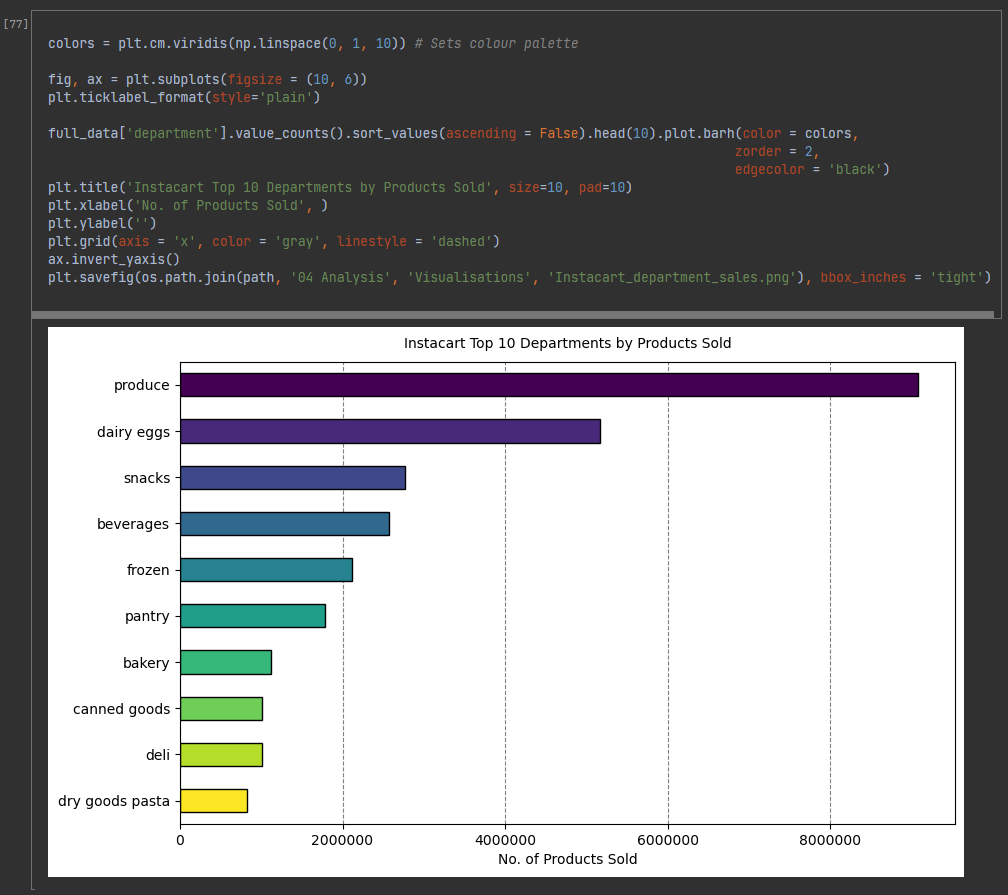Click the [77] cell execution counter
This screenshot has width=1008, height=895.
coord(16,24)
